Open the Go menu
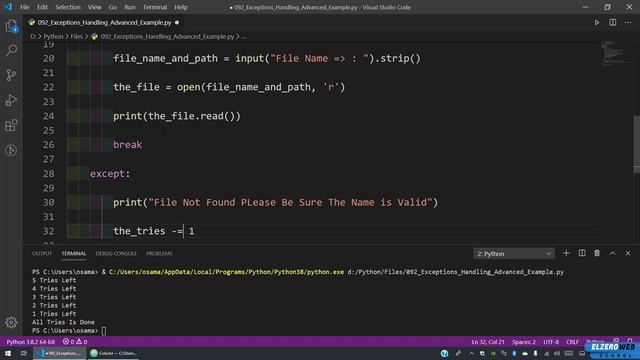640x360 pixels. pos(113,7)
